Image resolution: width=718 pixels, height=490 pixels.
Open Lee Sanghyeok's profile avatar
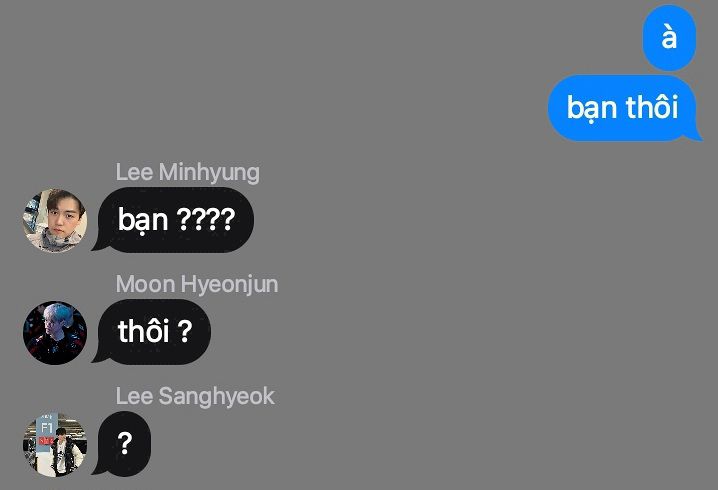pos(55,445)
